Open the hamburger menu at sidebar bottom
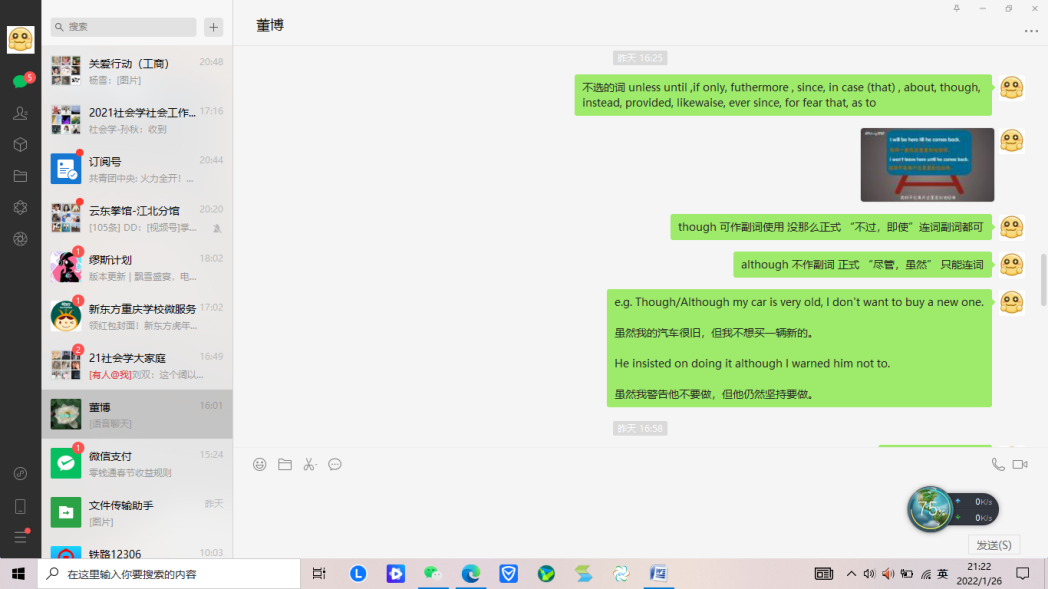Viewport: 1048px width, 589px height. pos(20,537)
